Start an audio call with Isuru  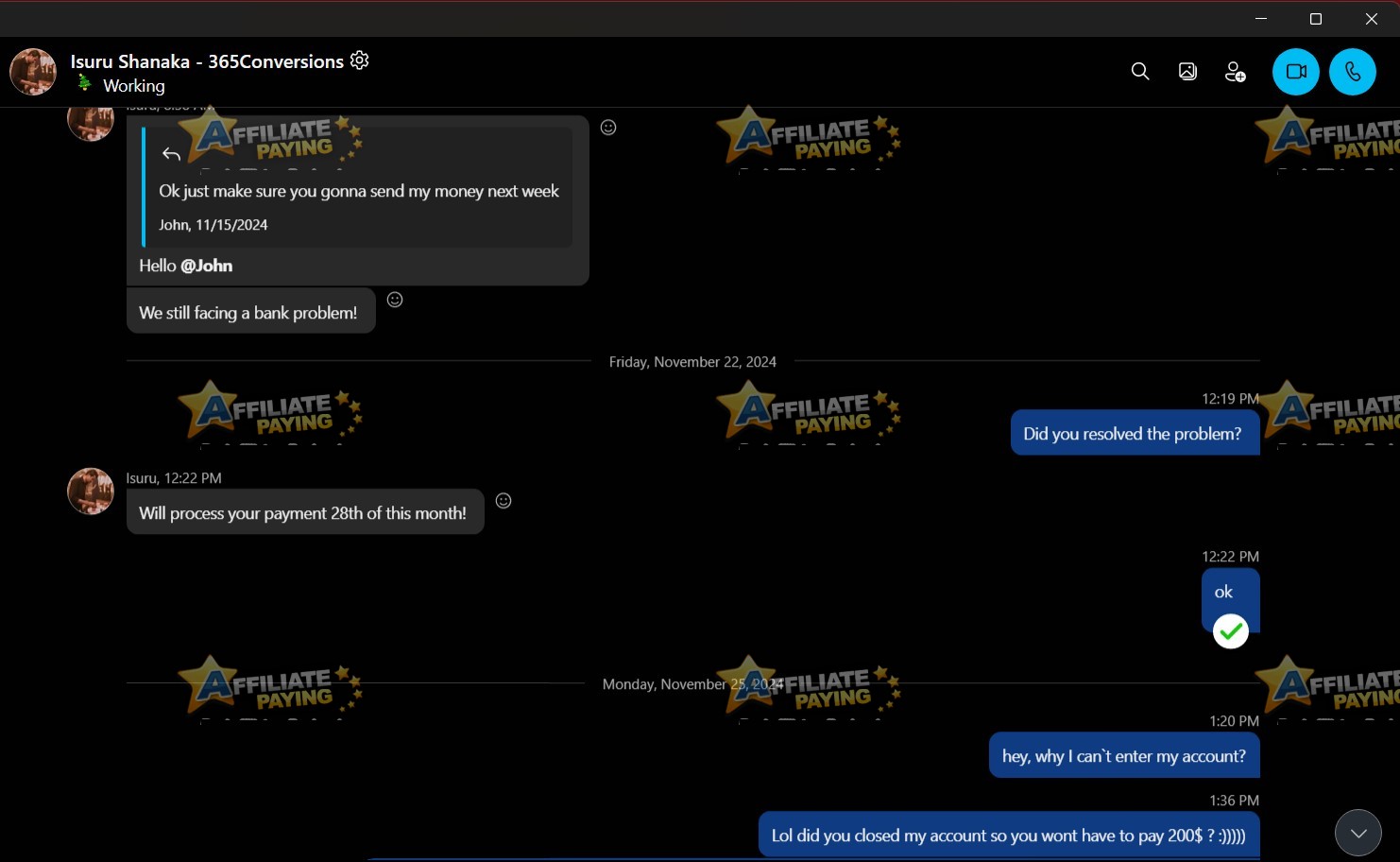(x=1353, y=72)
